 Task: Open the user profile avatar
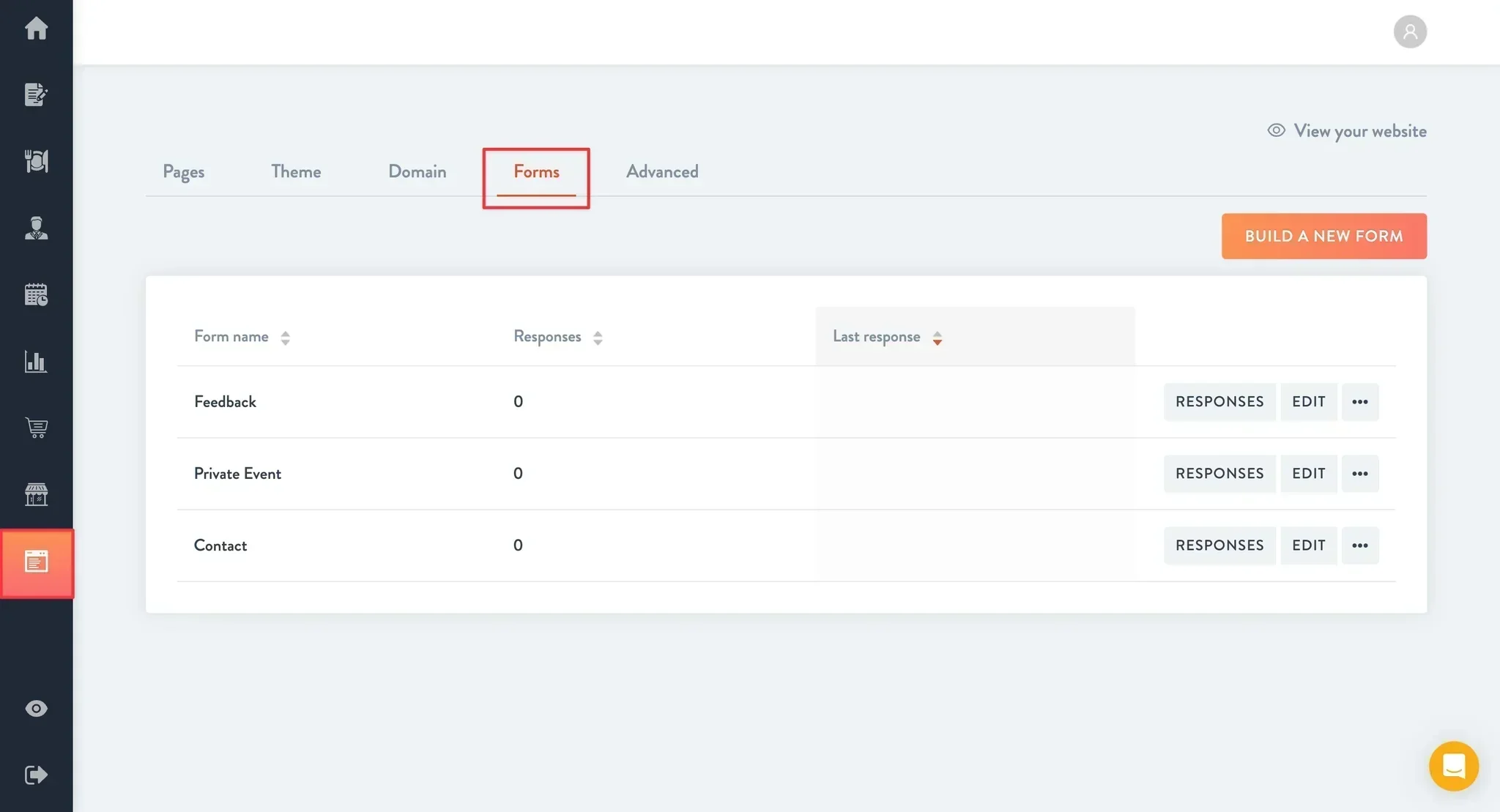pos(1409,31)
